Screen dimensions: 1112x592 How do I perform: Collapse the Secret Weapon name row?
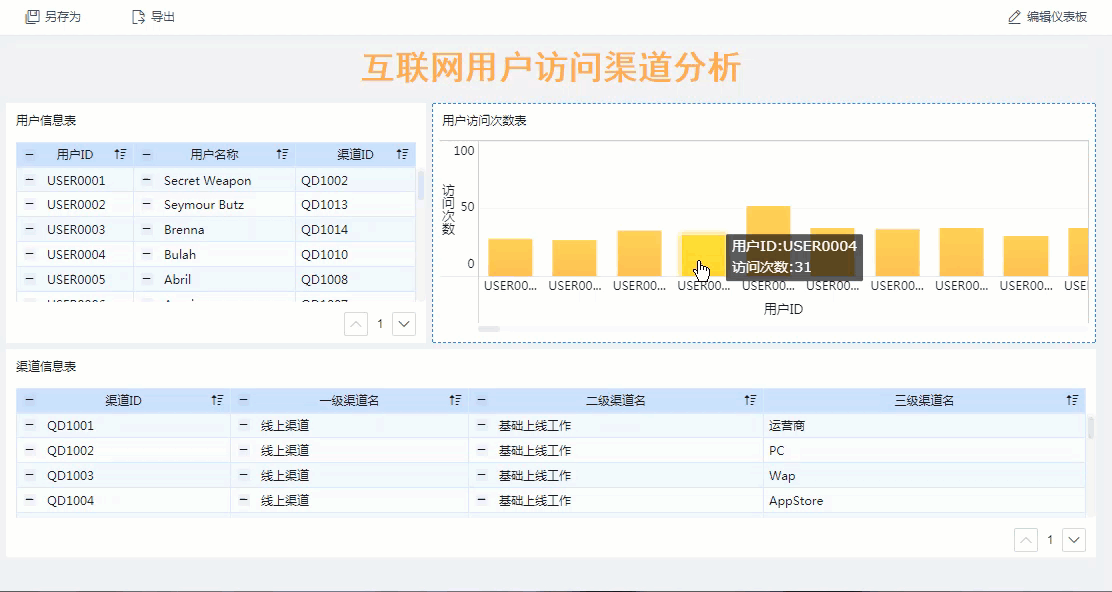pyautogui.click(x=146, y=181)
